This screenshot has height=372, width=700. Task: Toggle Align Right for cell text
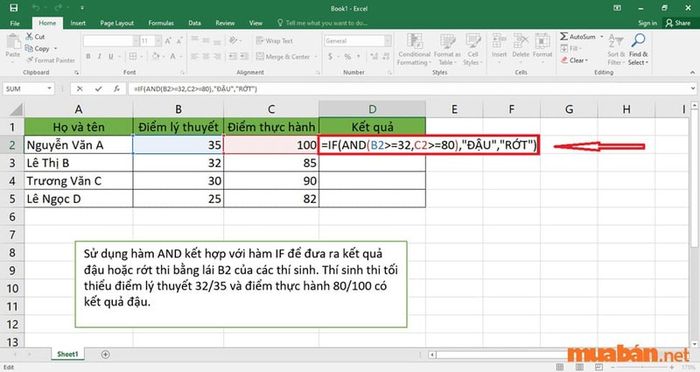217,56
